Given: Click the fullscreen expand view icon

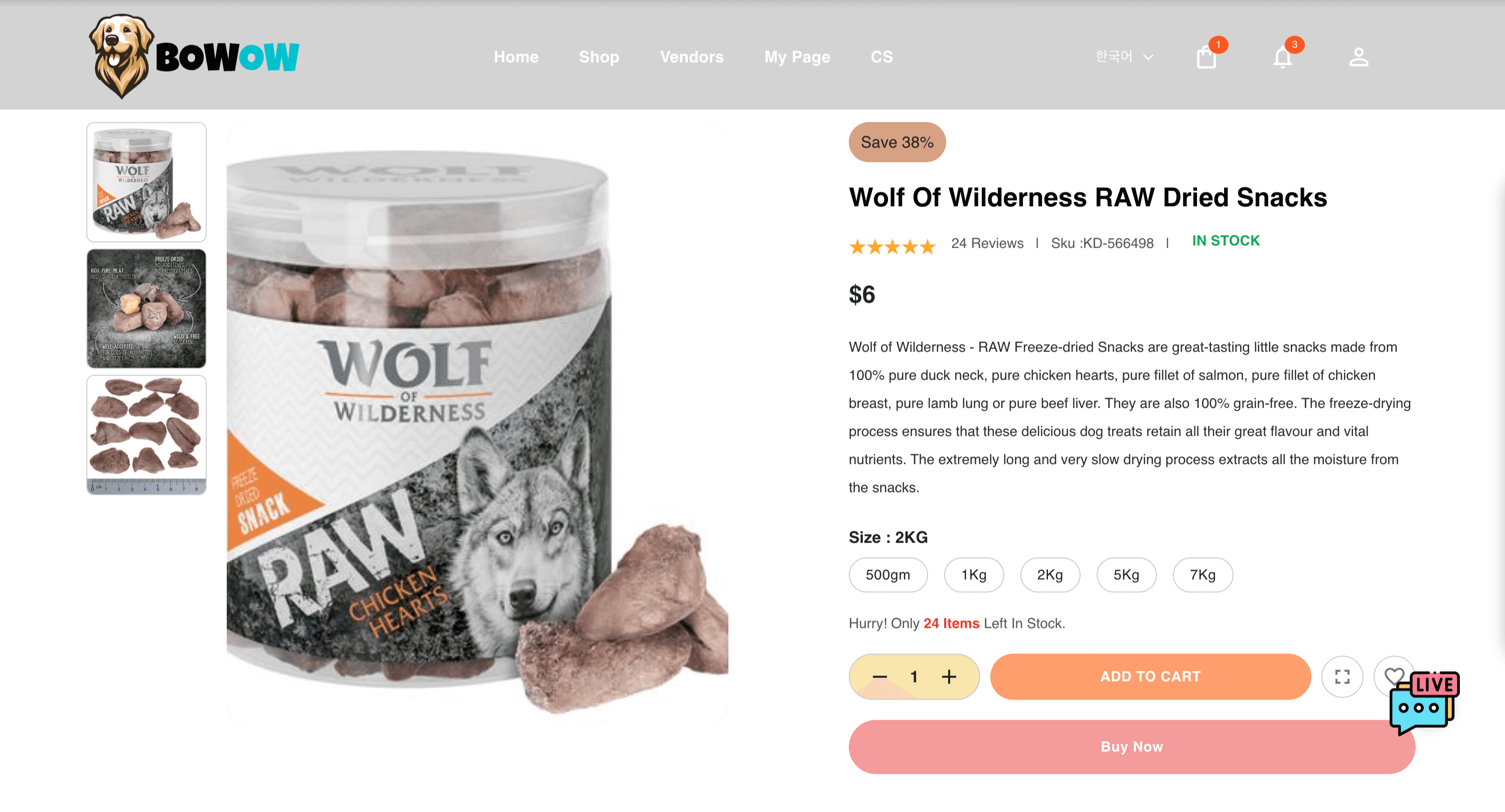Looking at the screenshot, I should point(1342,677).
